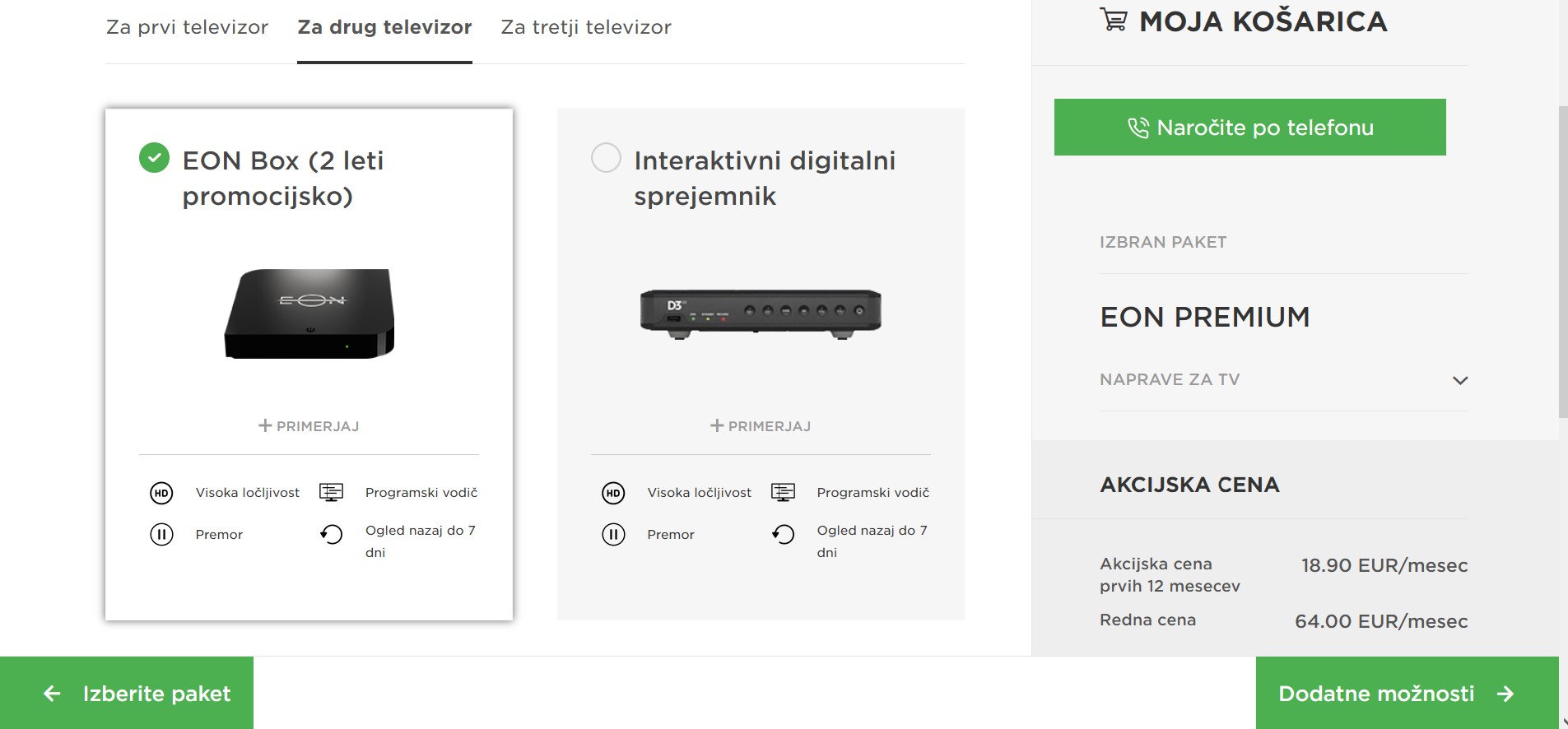Choose Interaktivni digitalni sprejemnik radio button
This screenshot has width=1568, height=729.
606,157
